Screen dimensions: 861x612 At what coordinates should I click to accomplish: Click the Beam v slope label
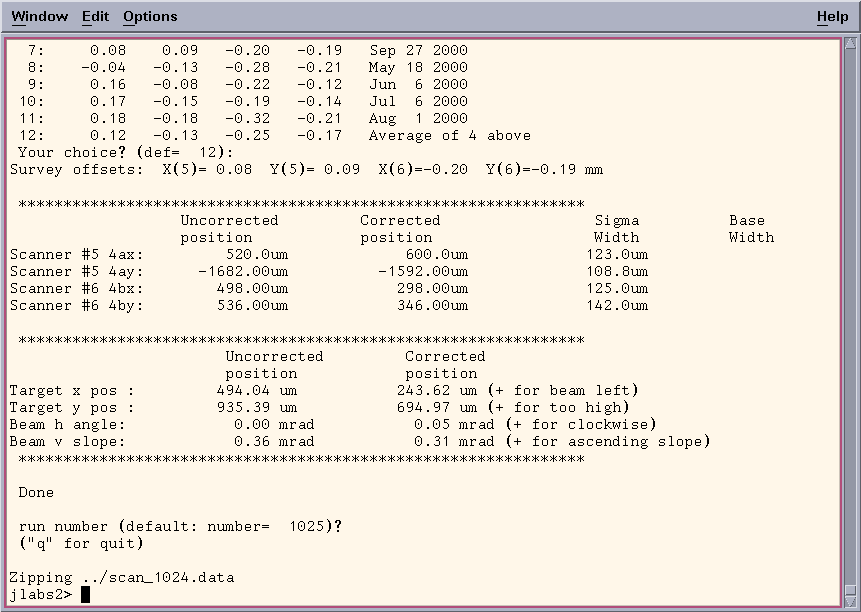point(68,442)
